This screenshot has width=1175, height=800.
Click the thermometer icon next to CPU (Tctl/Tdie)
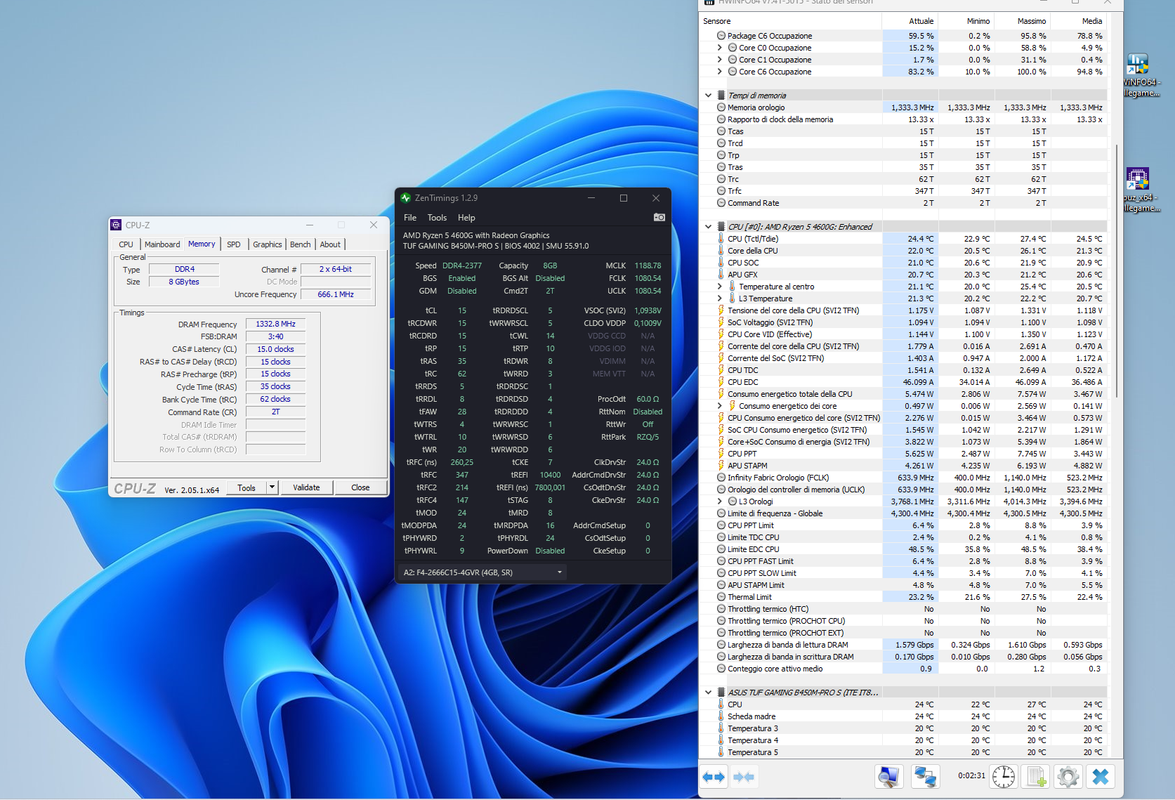click(x=721, y=238)
